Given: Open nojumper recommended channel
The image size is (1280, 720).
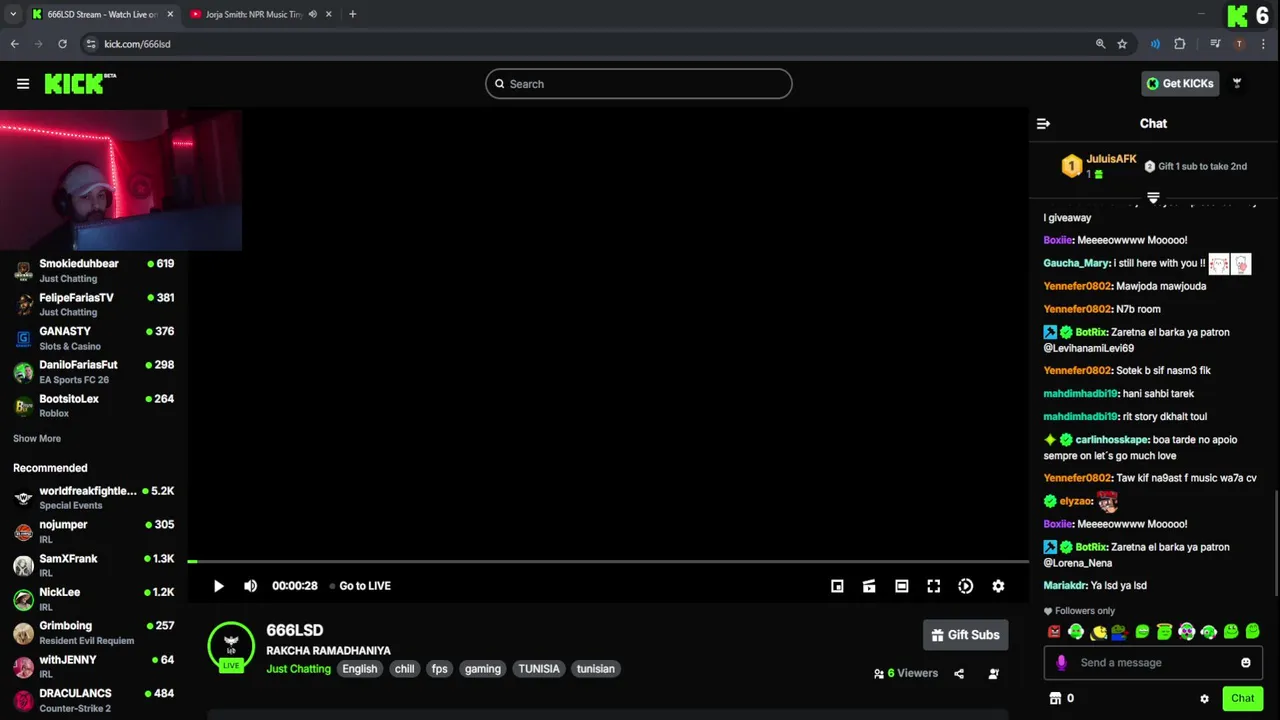Looking at the screenshot, I should [x=94, y=532].
